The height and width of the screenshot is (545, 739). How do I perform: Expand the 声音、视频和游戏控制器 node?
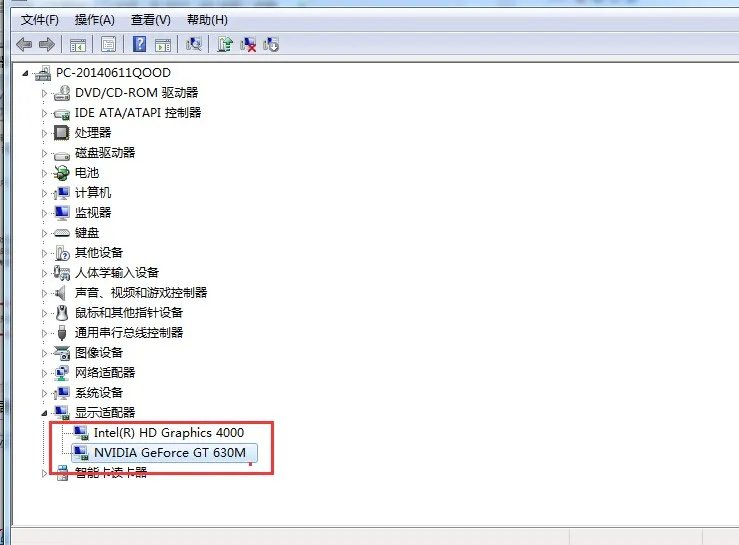point(44,293)
